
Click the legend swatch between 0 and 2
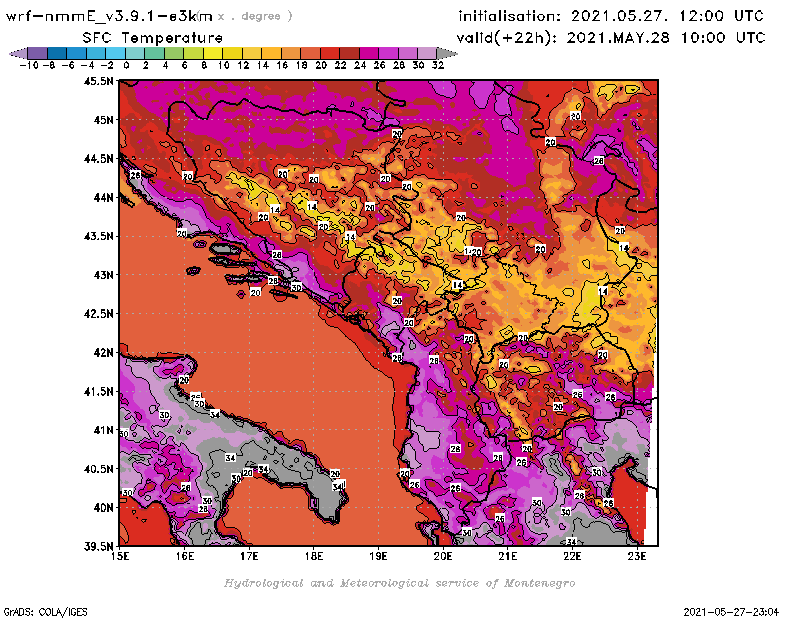pyautogui.click(x=135, y=53)
